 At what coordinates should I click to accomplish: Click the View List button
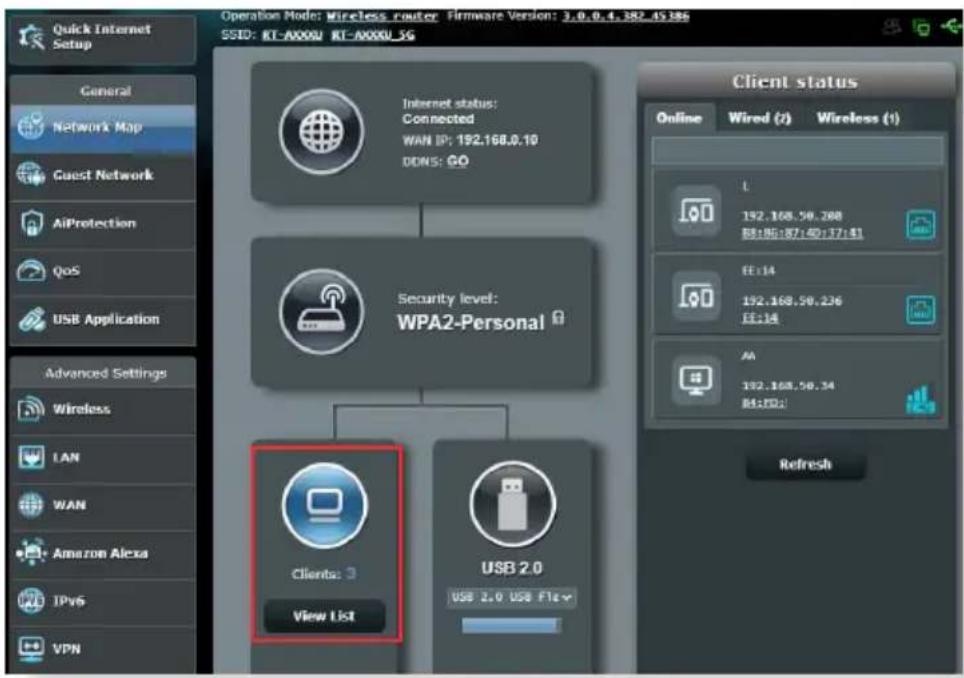(325, 616)
